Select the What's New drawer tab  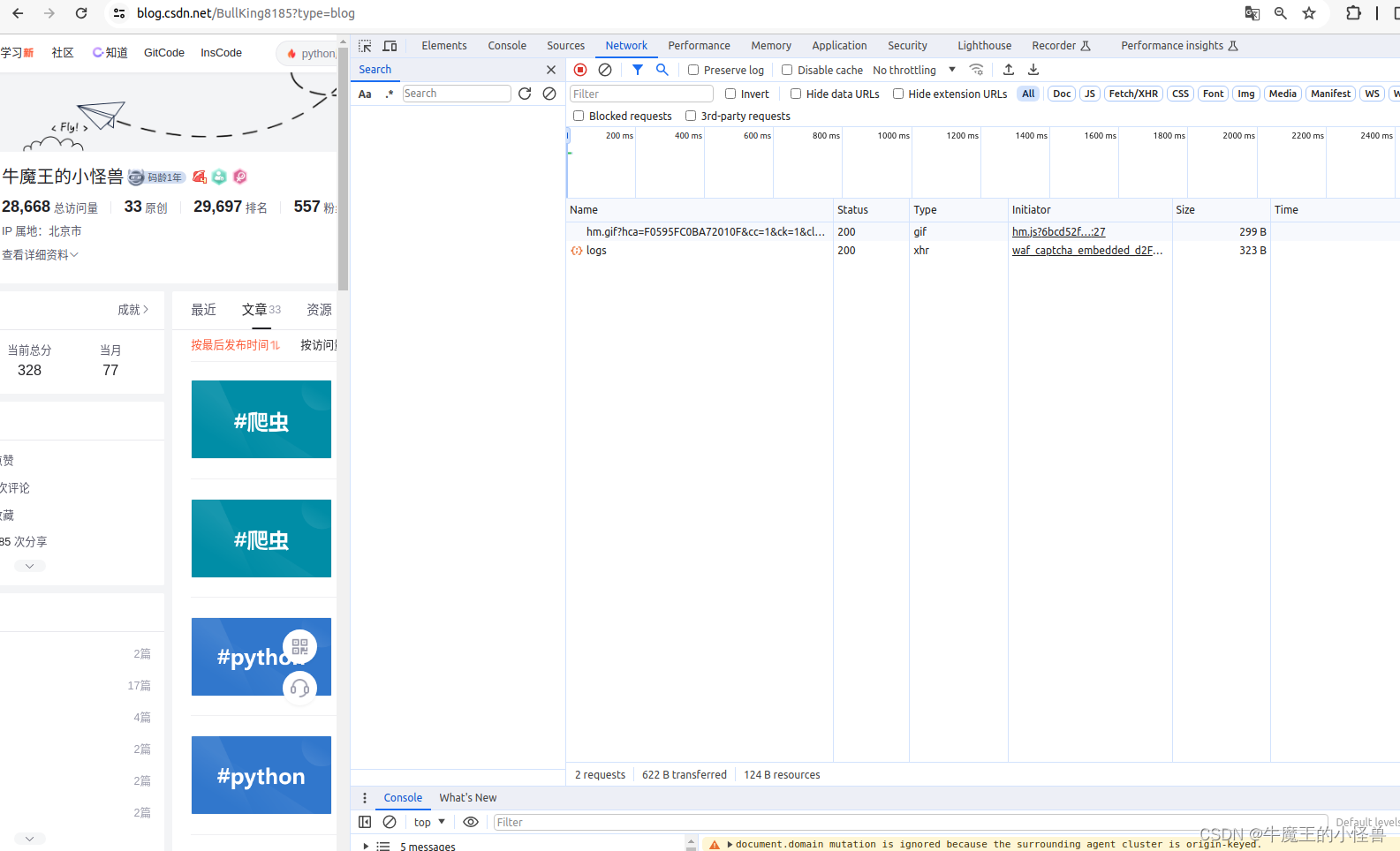pyautogui.click(x=467, y=798)
